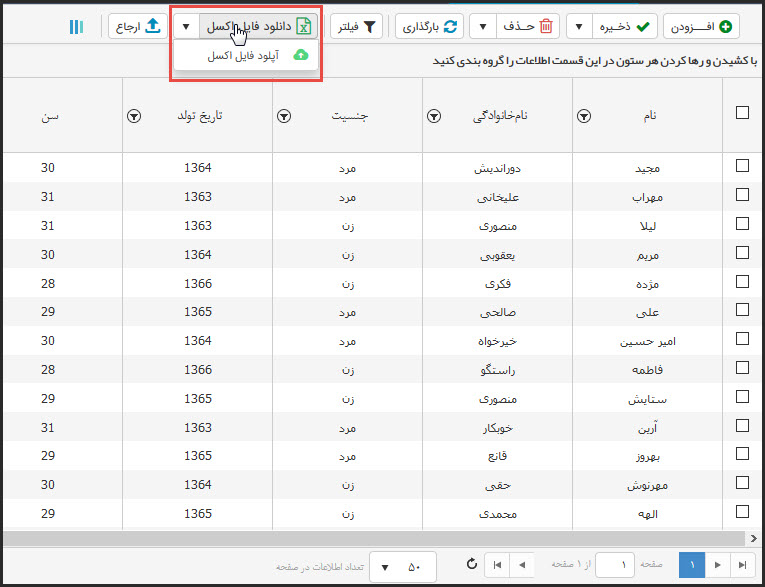Toggle dropdown arrow next to دانلود فایل اکسل
The image size is (765, 587).
point(186,26)
